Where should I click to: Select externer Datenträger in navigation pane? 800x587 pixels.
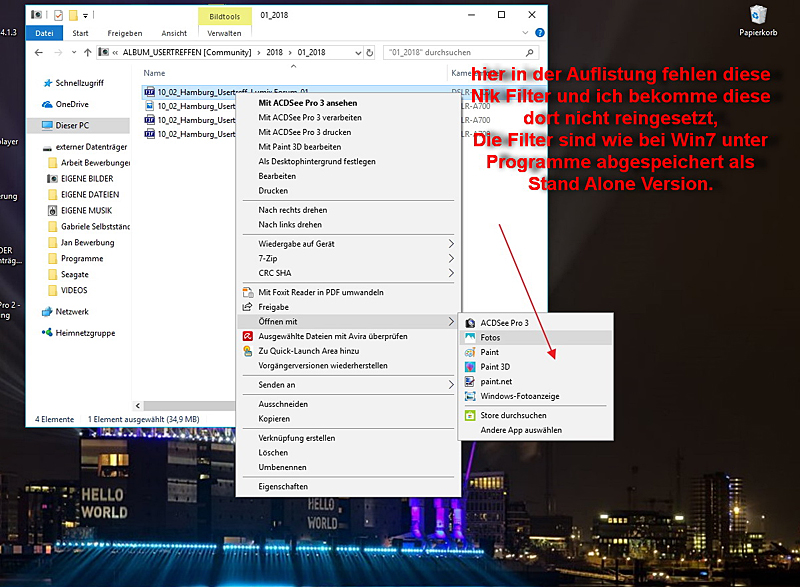pyautogui.click(x=91, y=147)
